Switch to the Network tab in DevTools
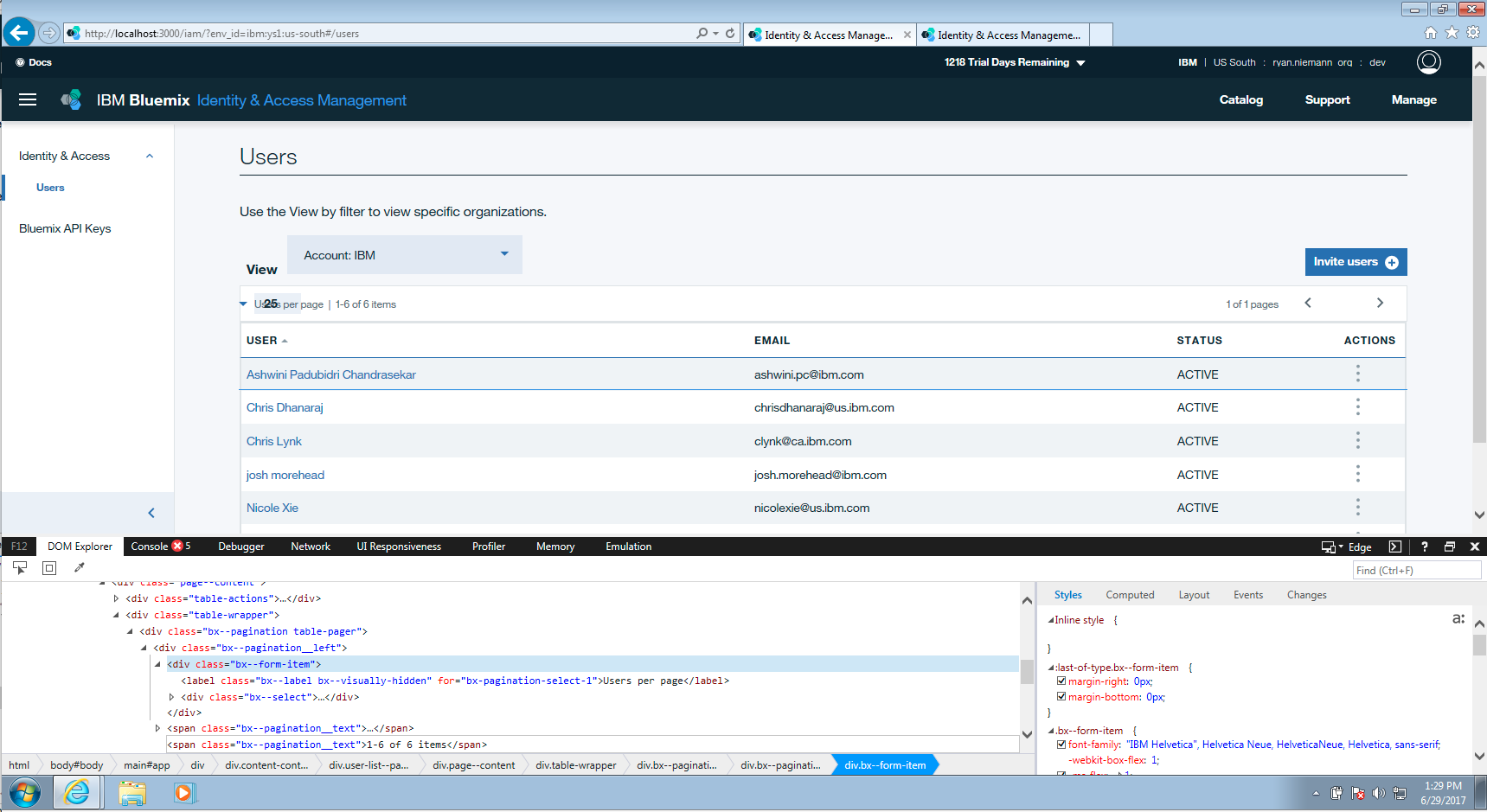 click(x=311, y=547)
